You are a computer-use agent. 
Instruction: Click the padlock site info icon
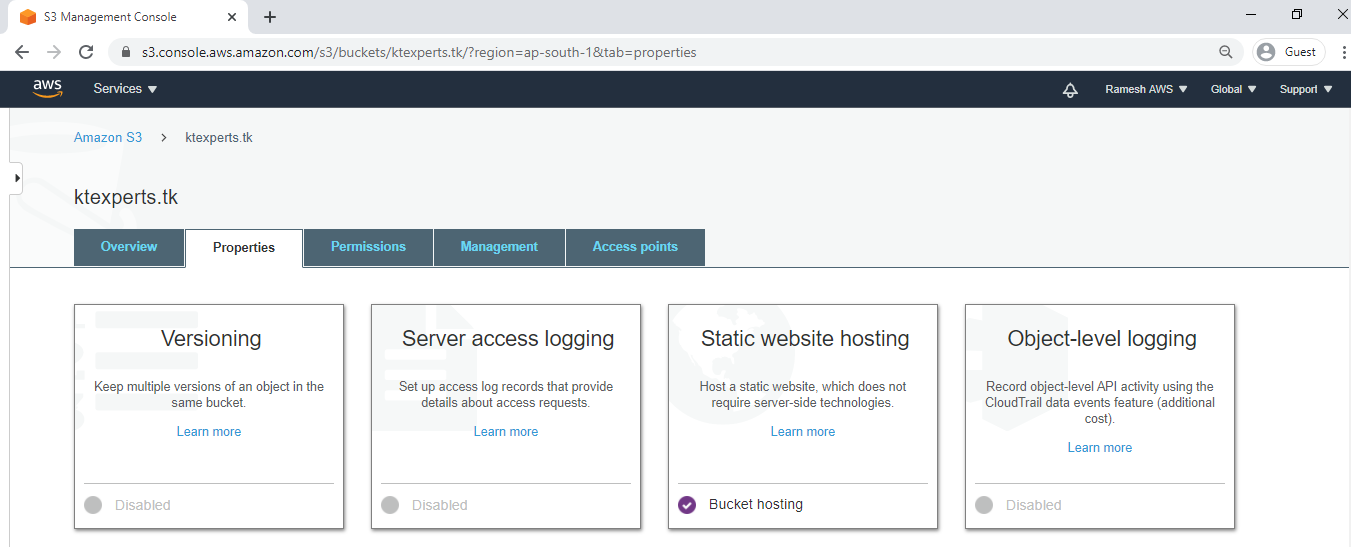(x=126, y=52)
